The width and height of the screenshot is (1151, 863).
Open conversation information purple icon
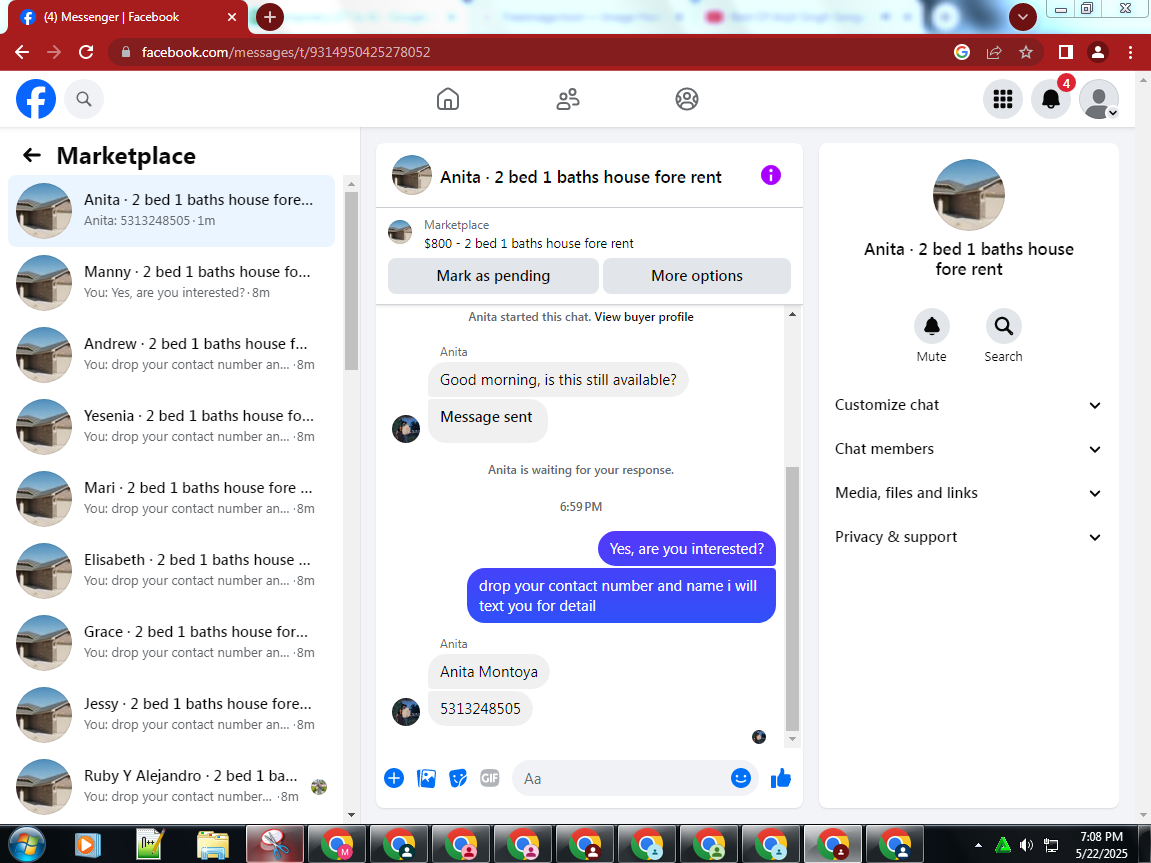771,175
